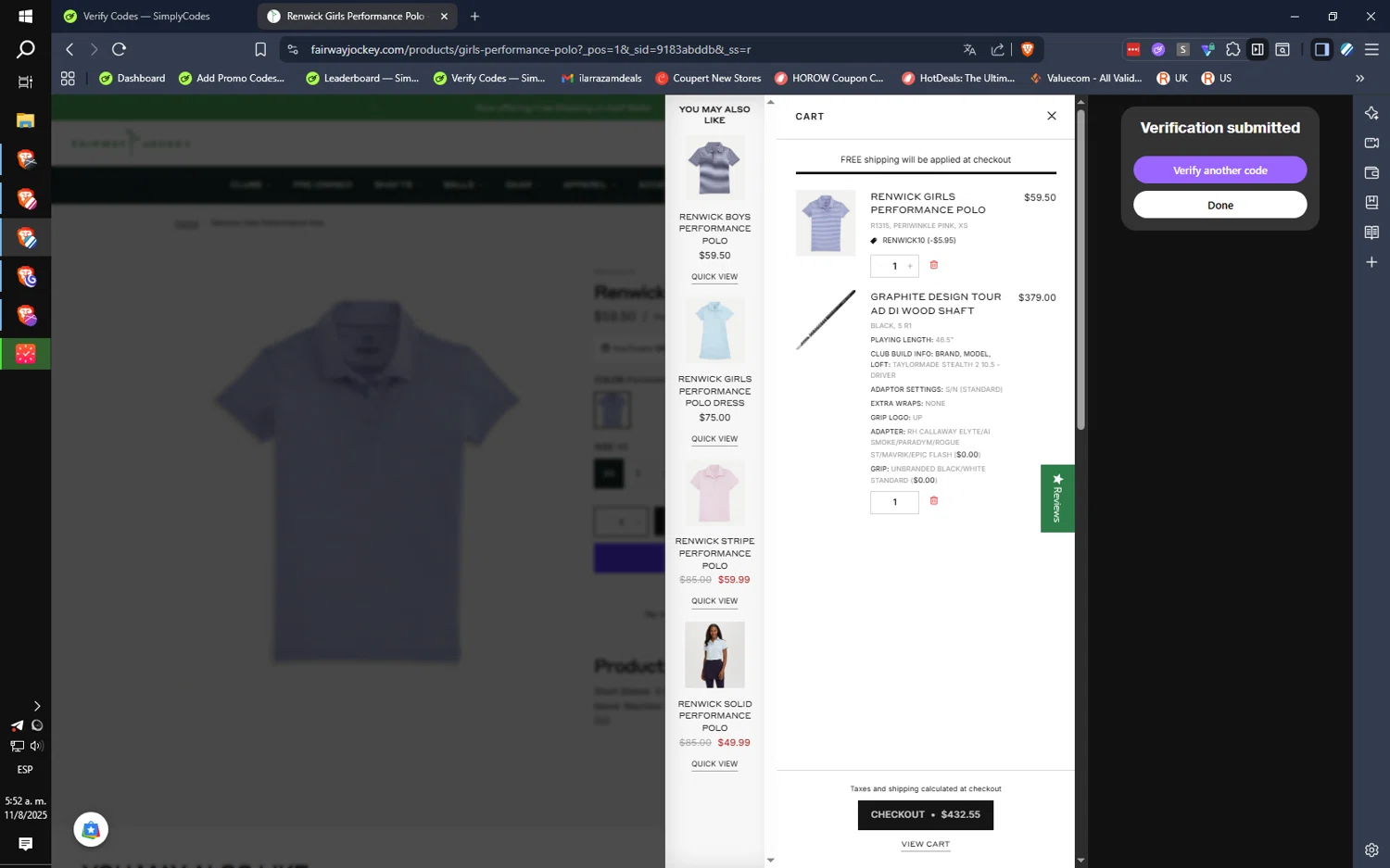
Task: Show more bookmarks chevron
Action: [x=1359, y=78]
